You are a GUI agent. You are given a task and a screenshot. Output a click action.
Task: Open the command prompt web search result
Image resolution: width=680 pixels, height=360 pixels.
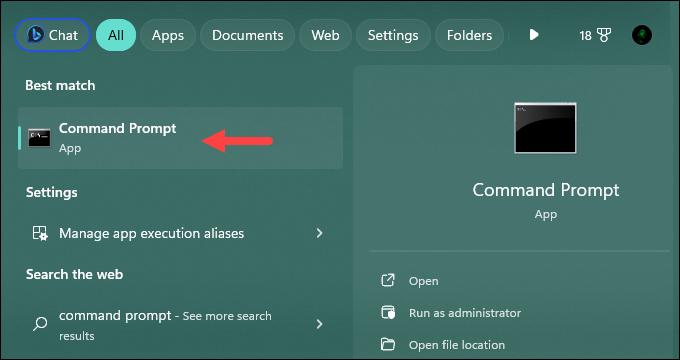point(180,325)
